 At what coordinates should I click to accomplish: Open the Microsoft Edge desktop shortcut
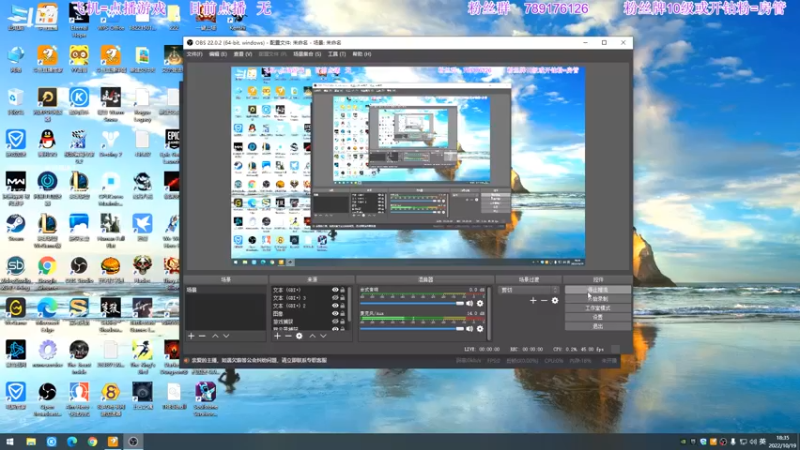click(47, 313)
